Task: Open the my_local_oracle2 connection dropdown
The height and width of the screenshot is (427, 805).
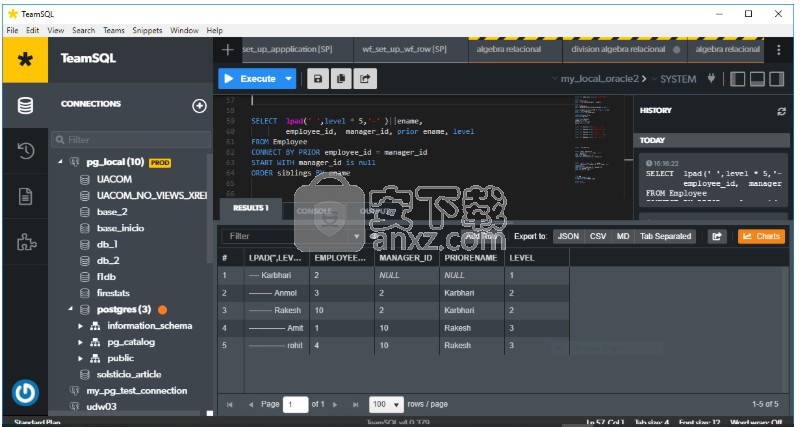Action: click(x=599, y=79)
